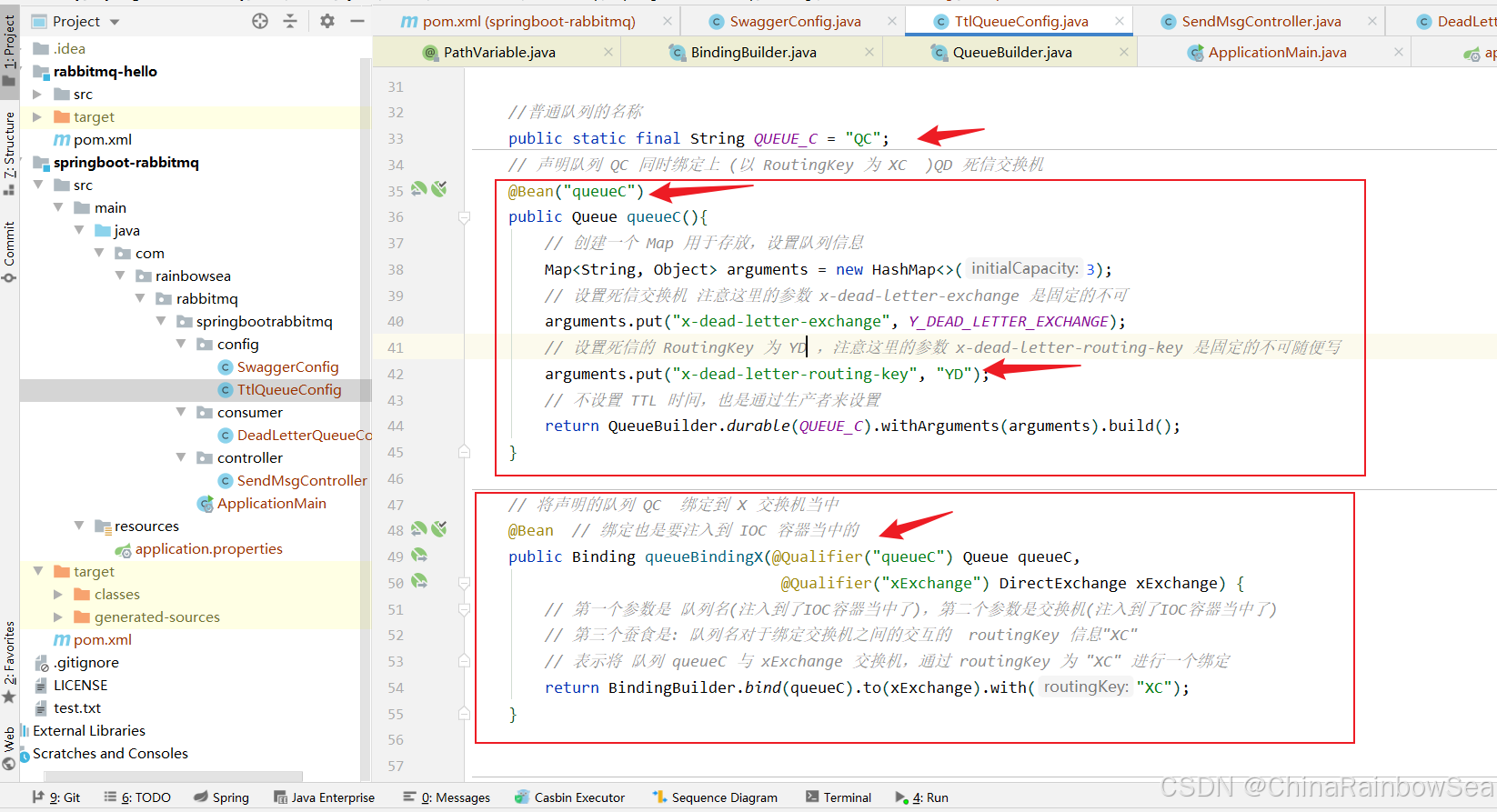Click the fold end marker at line 45
Viewport: 1497px width, 812px height.
(464, 452)
